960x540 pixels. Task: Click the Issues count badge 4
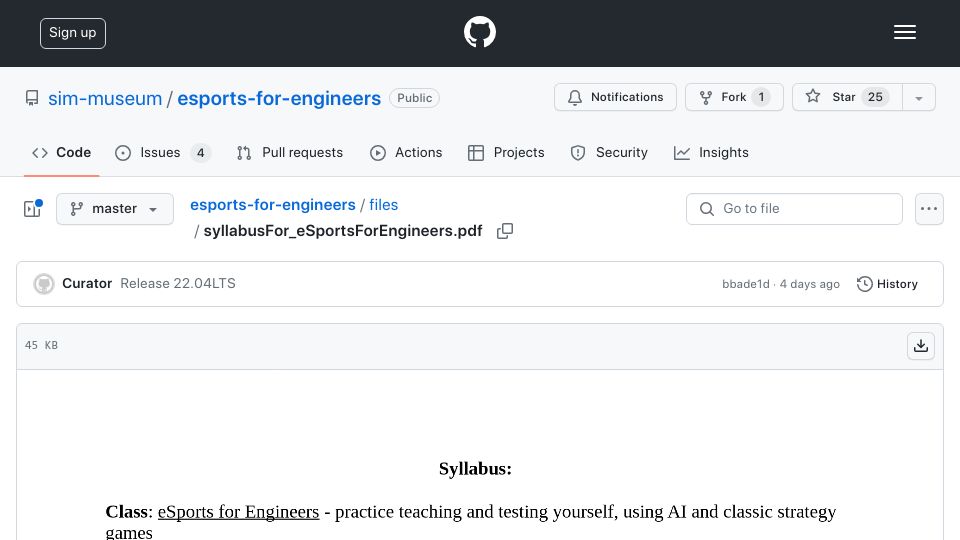point(200,152)
